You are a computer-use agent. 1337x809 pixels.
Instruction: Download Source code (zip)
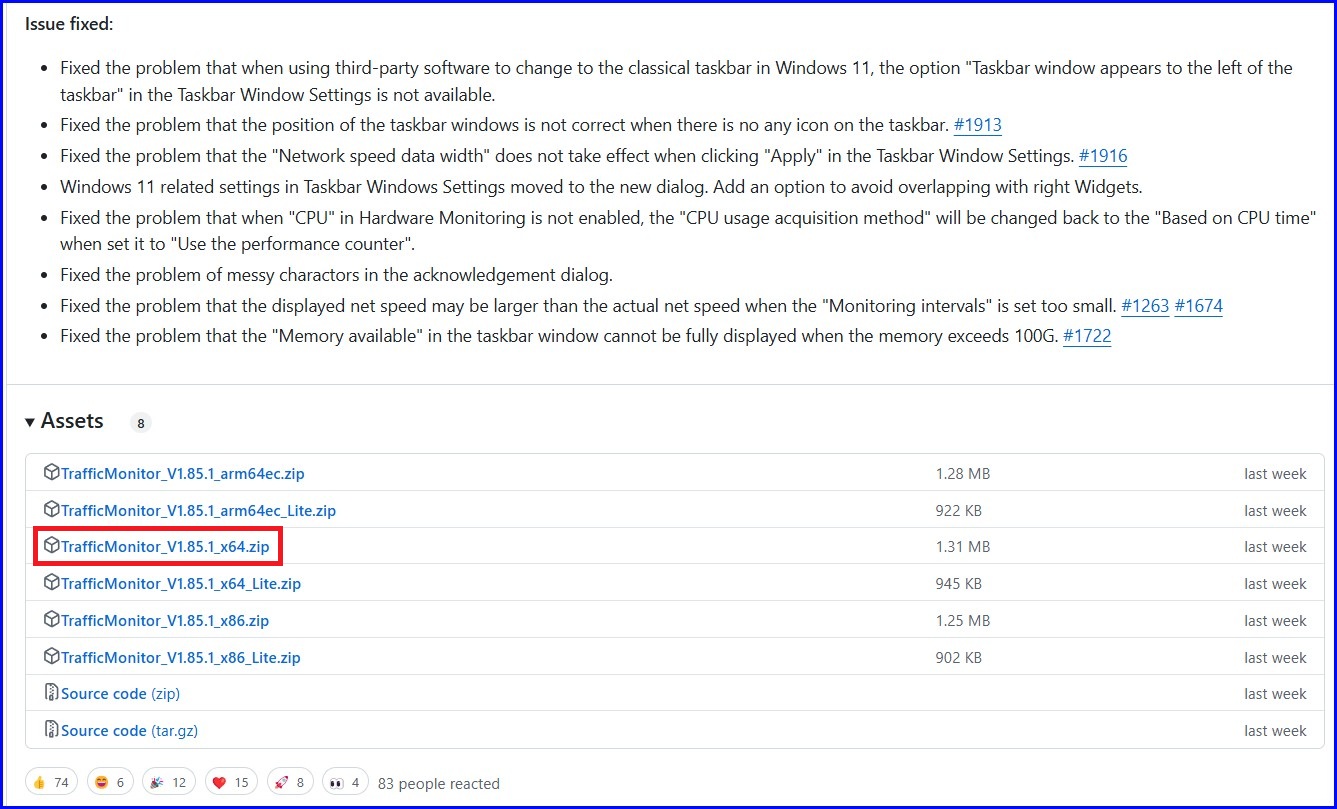point(120,694)
